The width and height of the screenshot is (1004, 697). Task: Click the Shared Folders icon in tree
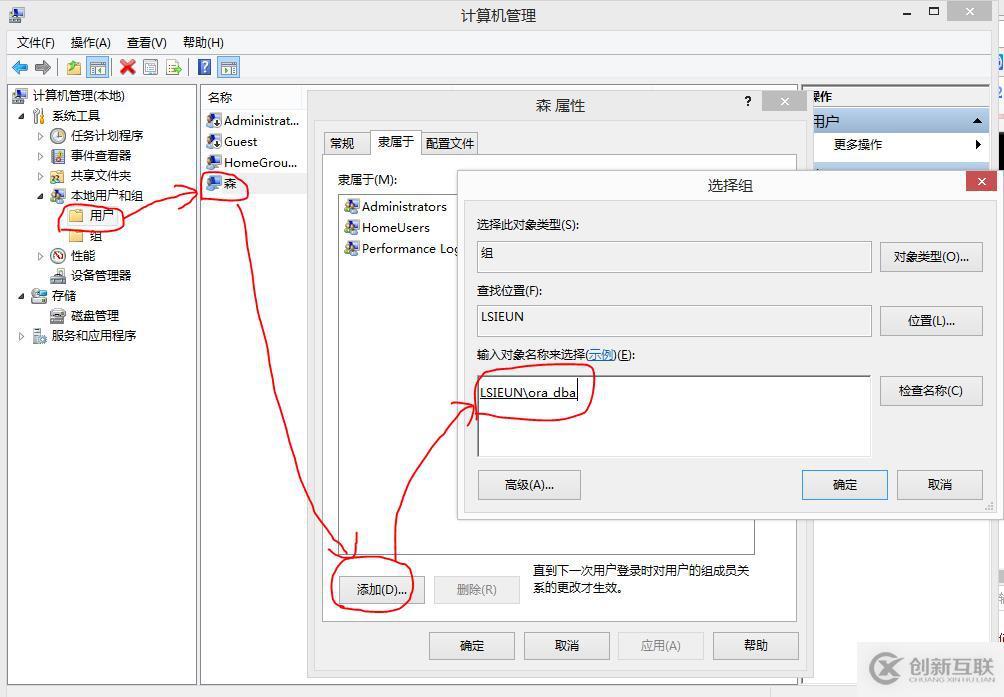[x=58, y=176]
